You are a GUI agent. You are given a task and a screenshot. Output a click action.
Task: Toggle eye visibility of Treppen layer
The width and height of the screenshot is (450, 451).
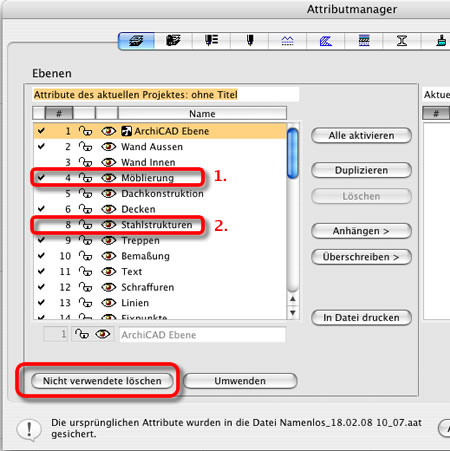click(x=108, y=240)
